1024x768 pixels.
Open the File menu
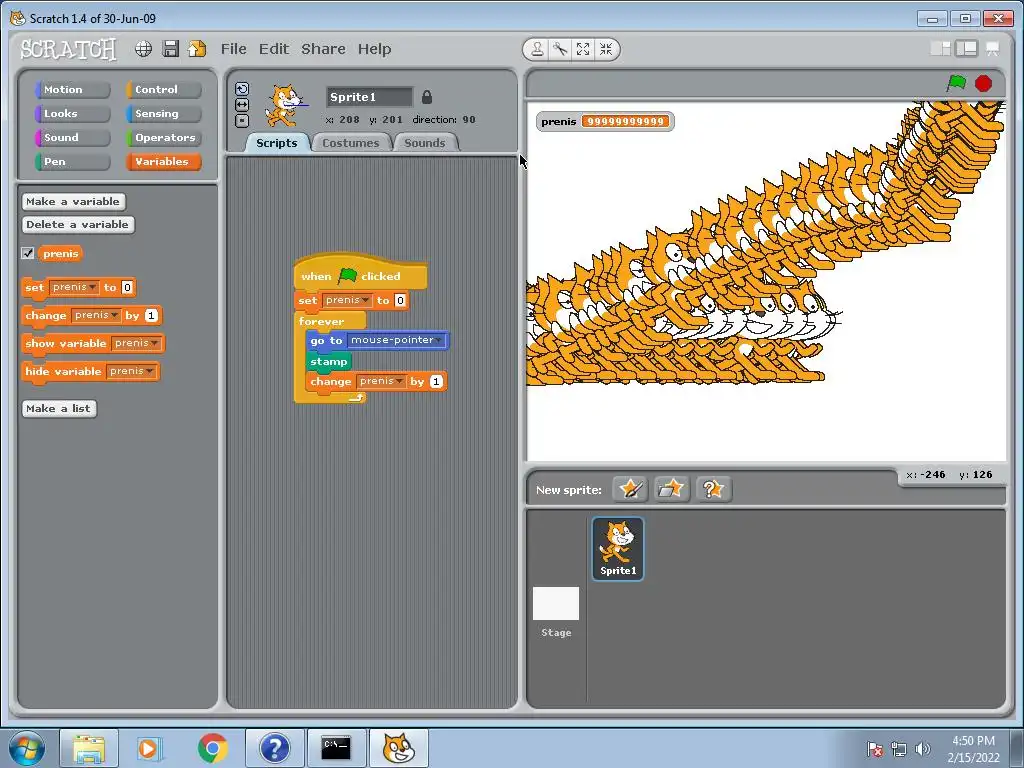[233, 49]
